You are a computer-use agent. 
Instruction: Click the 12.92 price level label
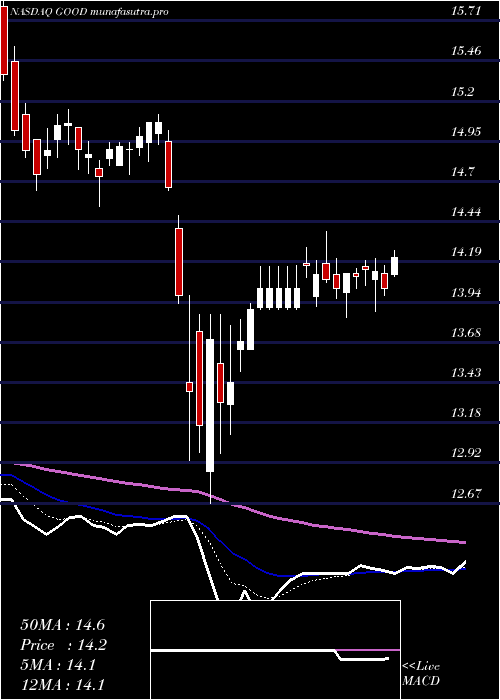(466, 453)
